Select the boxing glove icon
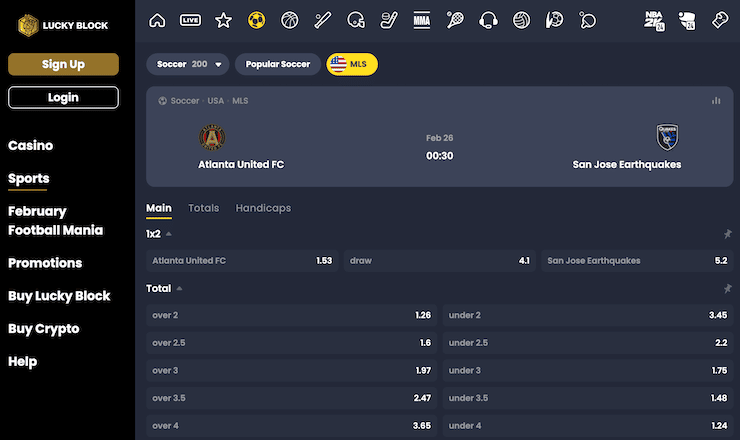740x440 pixels. click(x=720, y=20)
